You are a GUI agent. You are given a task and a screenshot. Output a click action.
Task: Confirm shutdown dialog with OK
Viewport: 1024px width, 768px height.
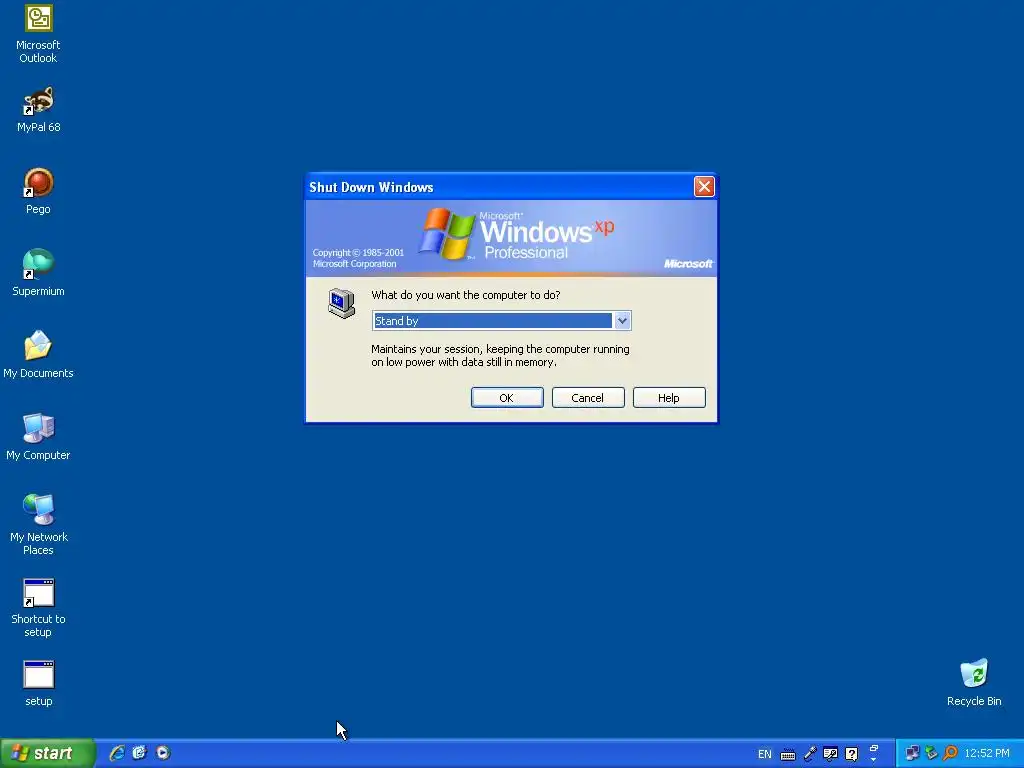click(507, 398)
